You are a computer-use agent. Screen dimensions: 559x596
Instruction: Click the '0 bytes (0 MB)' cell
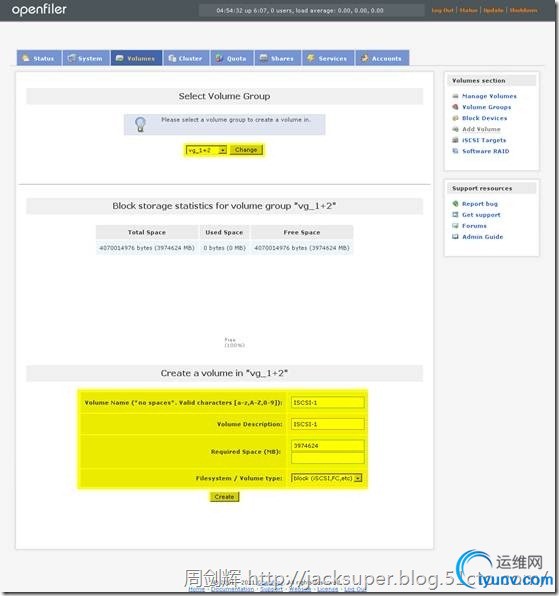(225, 248)
